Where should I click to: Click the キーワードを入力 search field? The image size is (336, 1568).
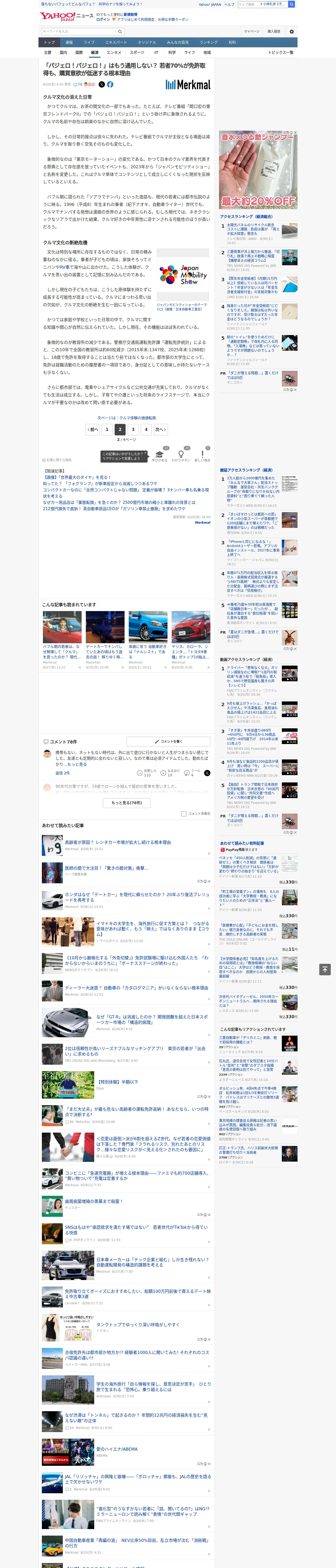(x=78, y=32)
